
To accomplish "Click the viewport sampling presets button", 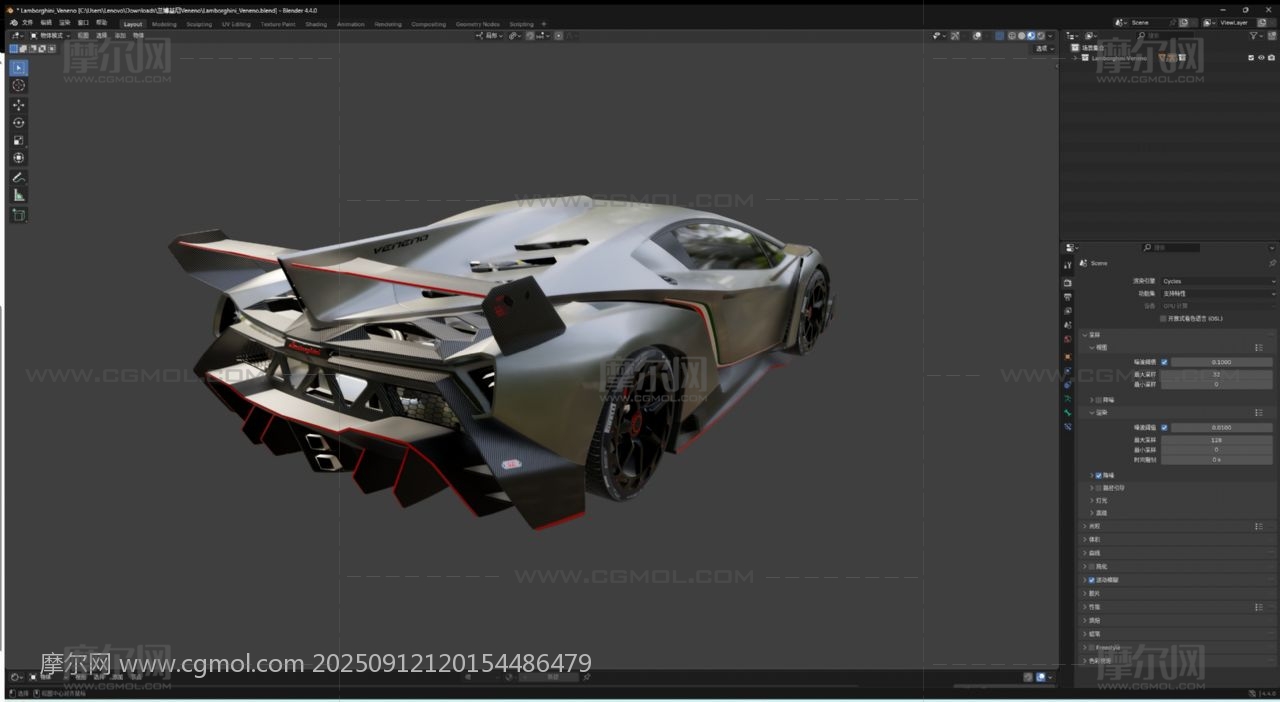I will pyautogui.click(x=1259, y=348).
